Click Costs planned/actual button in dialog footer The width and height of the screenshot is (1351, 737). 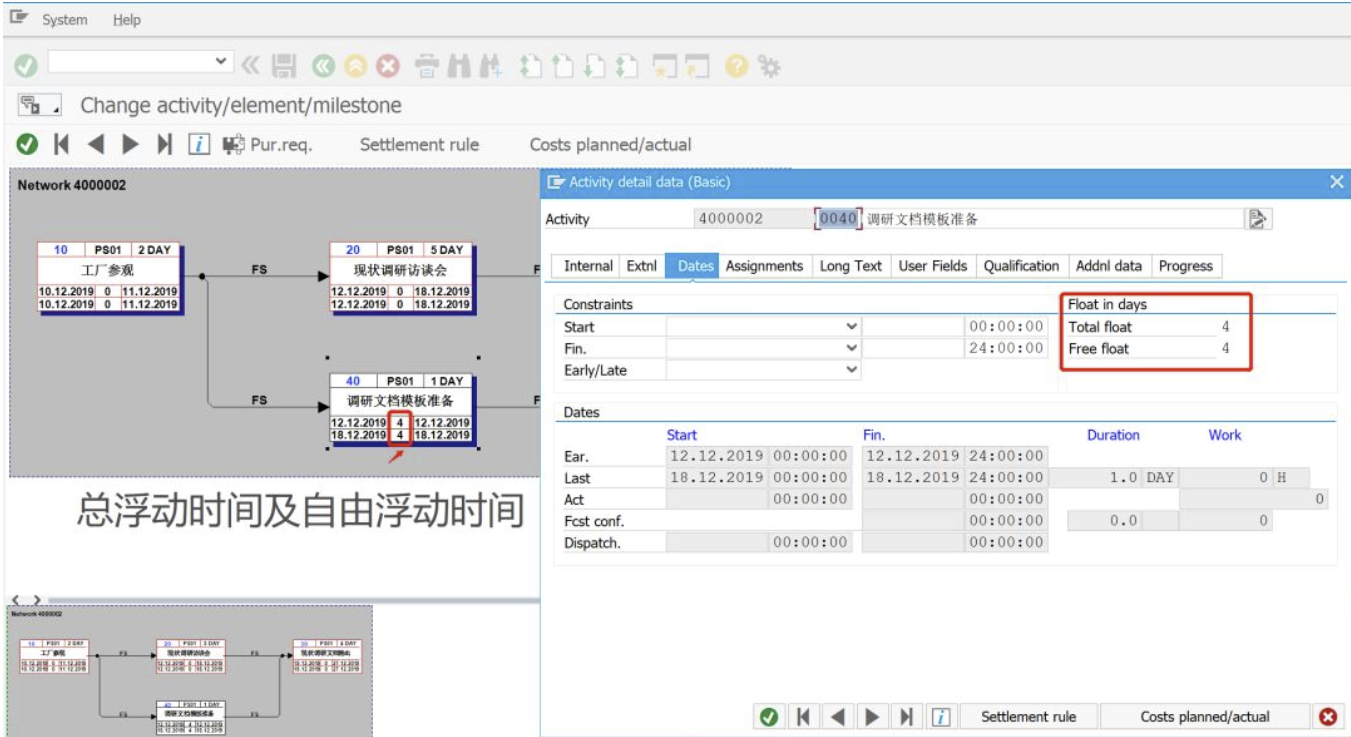1205,716
